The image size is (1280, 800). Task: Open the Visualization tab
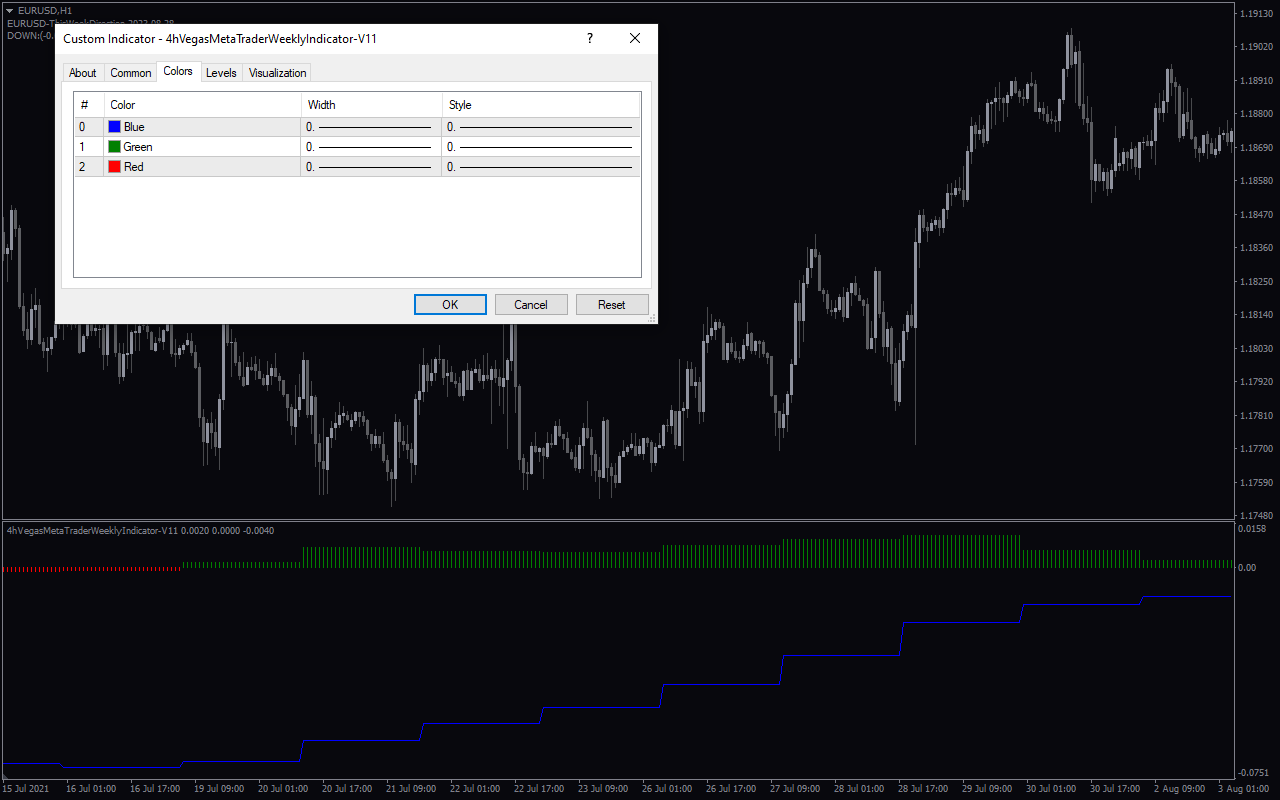click(277, 73)
